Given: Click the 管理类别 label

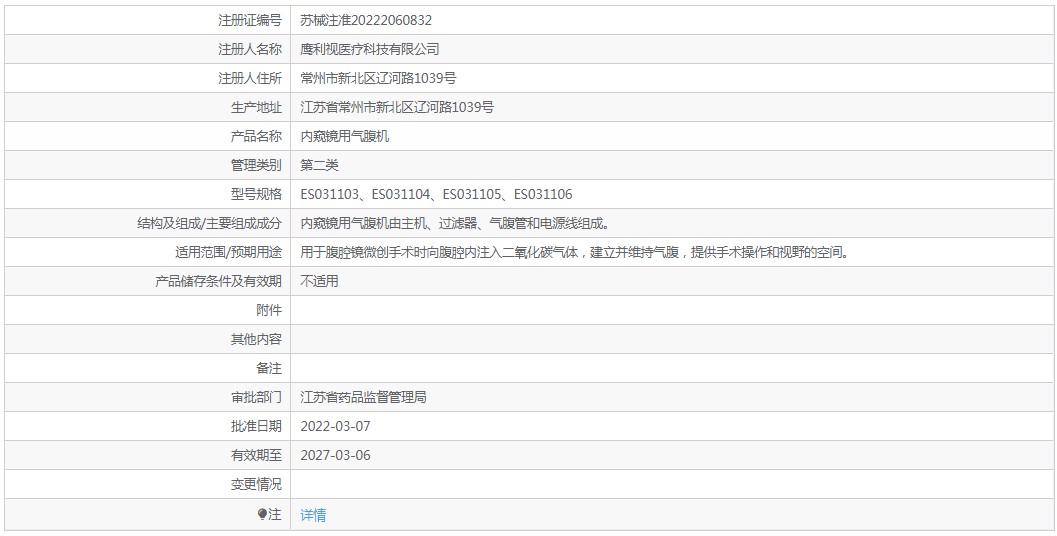Looking at the screenshot, I should pos(256,165).
